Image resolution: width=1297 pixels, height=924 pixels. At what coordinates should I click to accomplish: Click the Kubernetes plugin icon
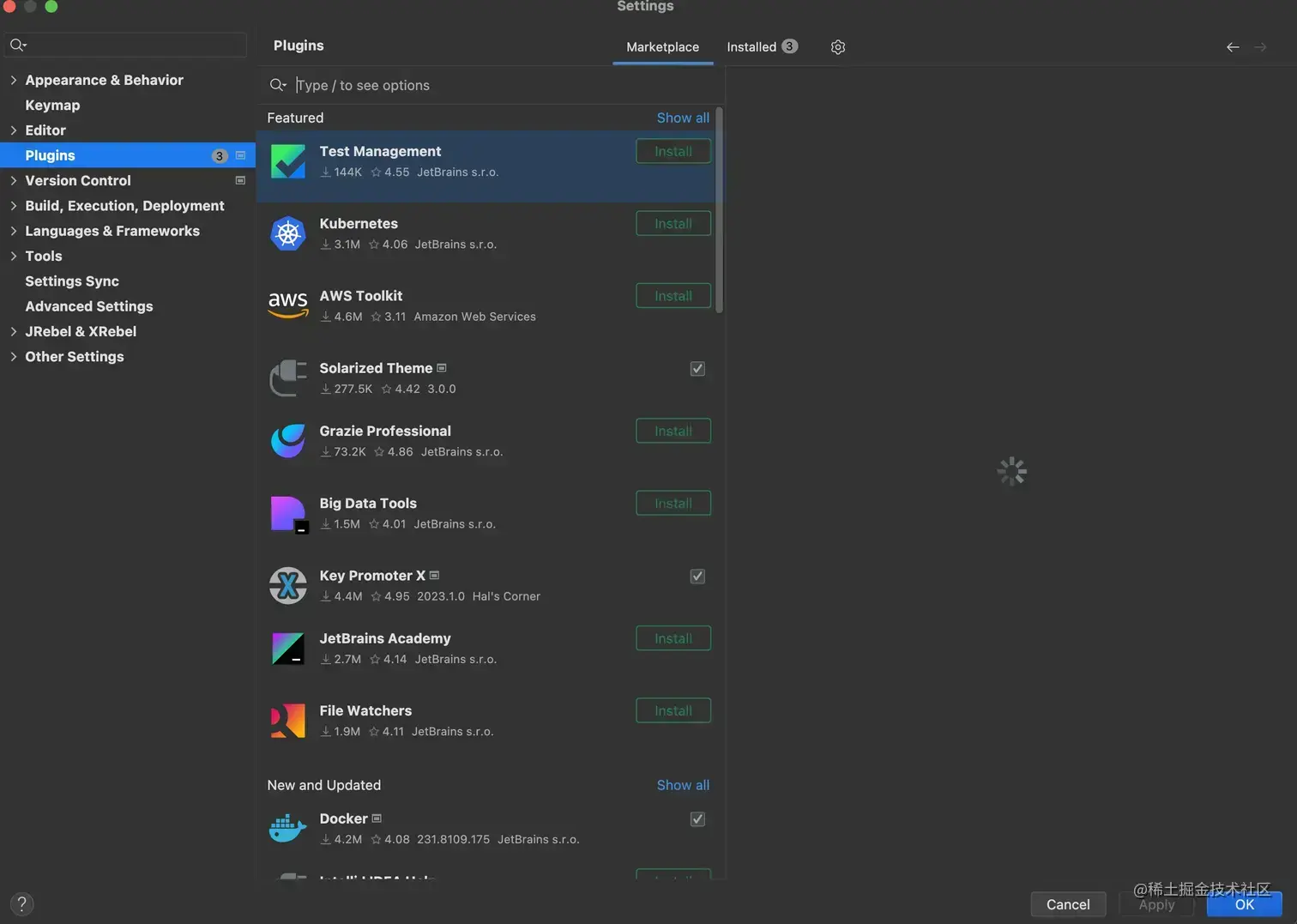pos(288,233)
